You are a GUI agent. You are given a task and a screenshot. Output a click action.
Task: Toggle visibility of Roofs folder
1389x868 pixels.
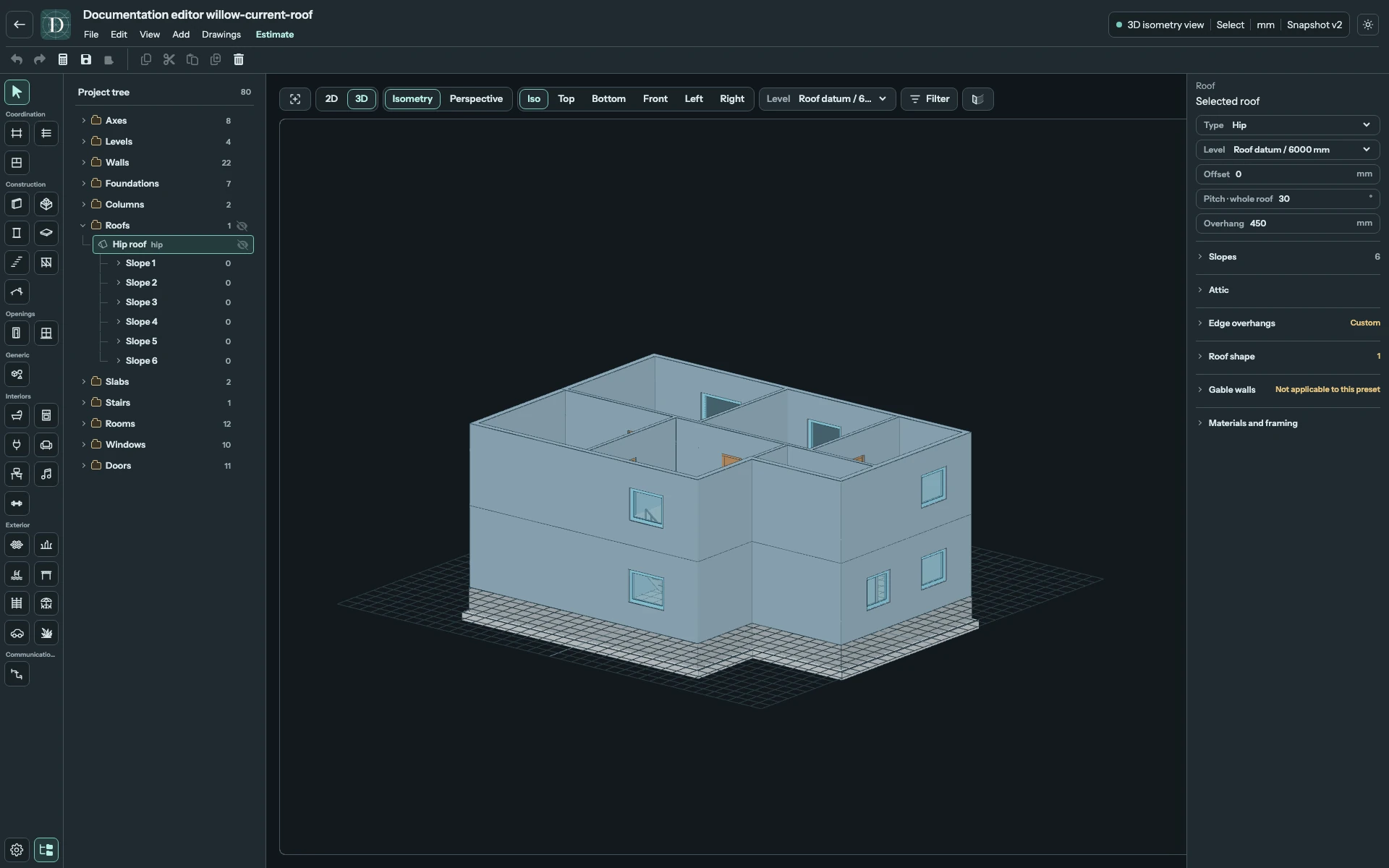[x=242, y=226]
